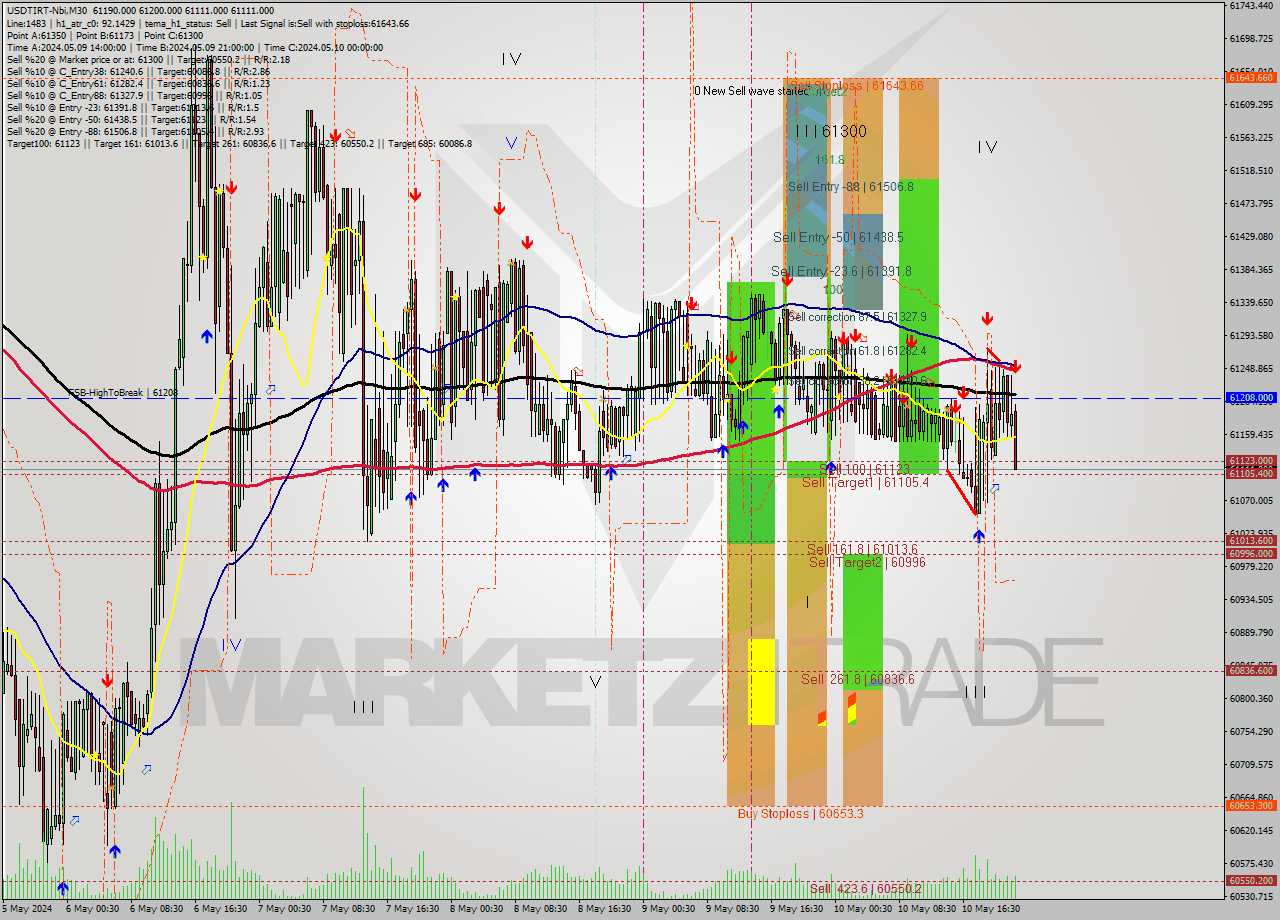The image size is (1280, 920).
Task: Click the blue 61208.000 price tag
Action: coord(1250,397)
